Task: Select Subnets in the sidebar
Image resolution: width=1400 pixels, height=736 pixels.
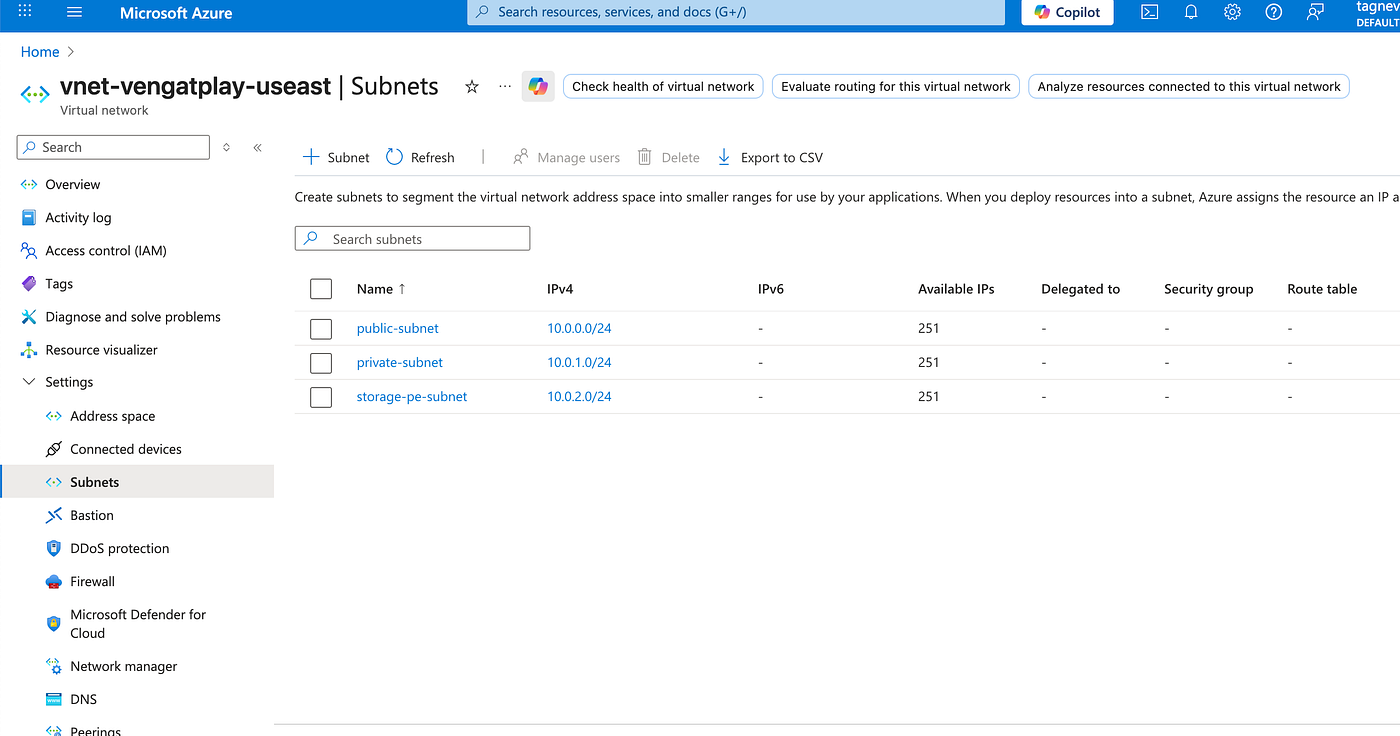Action: 137,482
